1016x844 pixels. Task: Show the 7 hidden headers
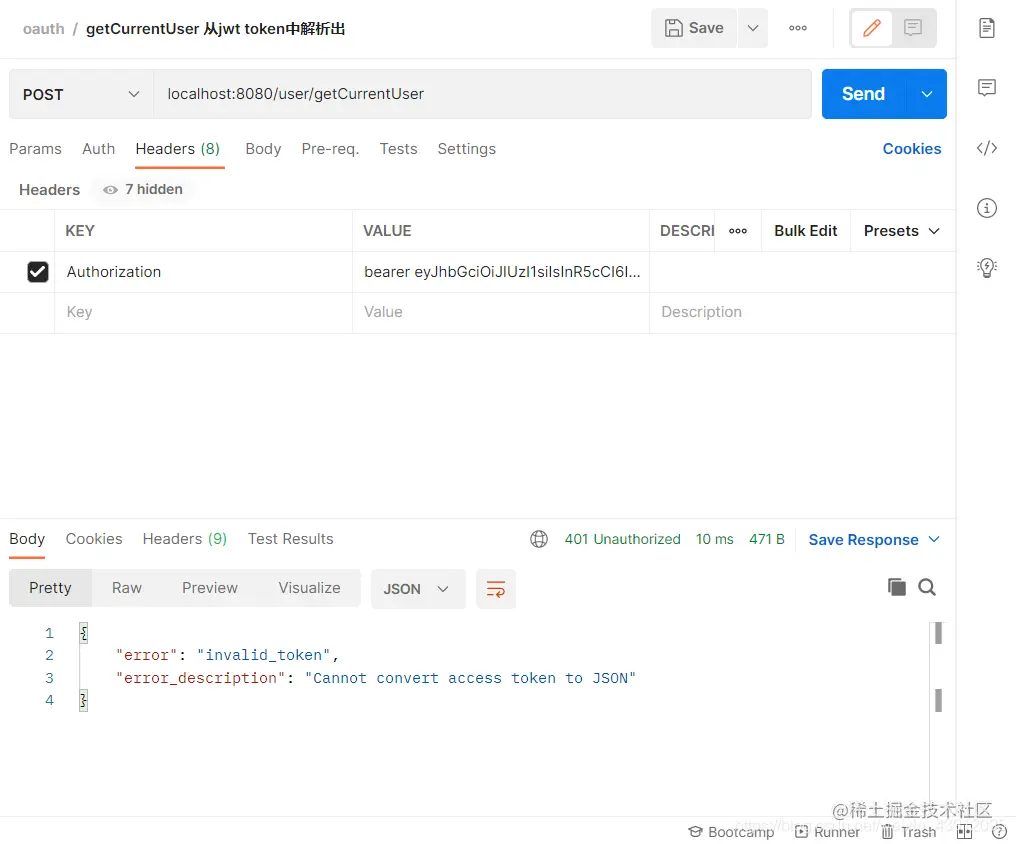pos(143,189)
